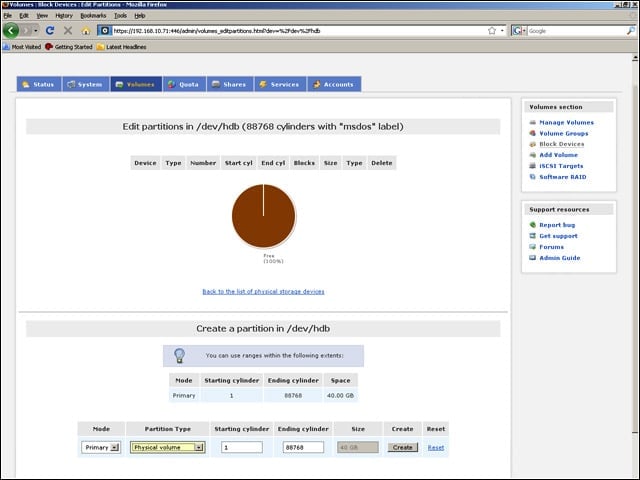The image size is (640, 480).
Task: Click the site identity icon in address bar
Action: (x=104, y=31)
